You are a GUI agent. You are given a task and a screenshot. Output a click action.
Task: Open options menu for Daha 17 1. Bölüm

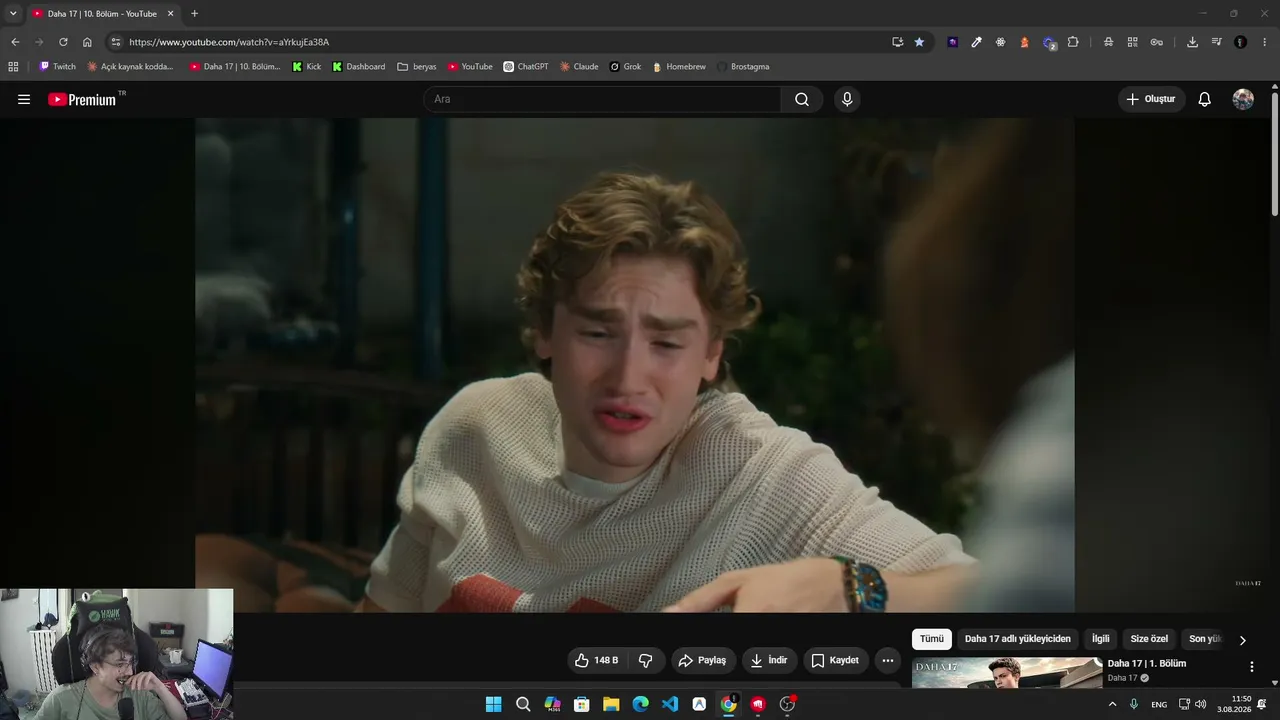pos(1251,667)
